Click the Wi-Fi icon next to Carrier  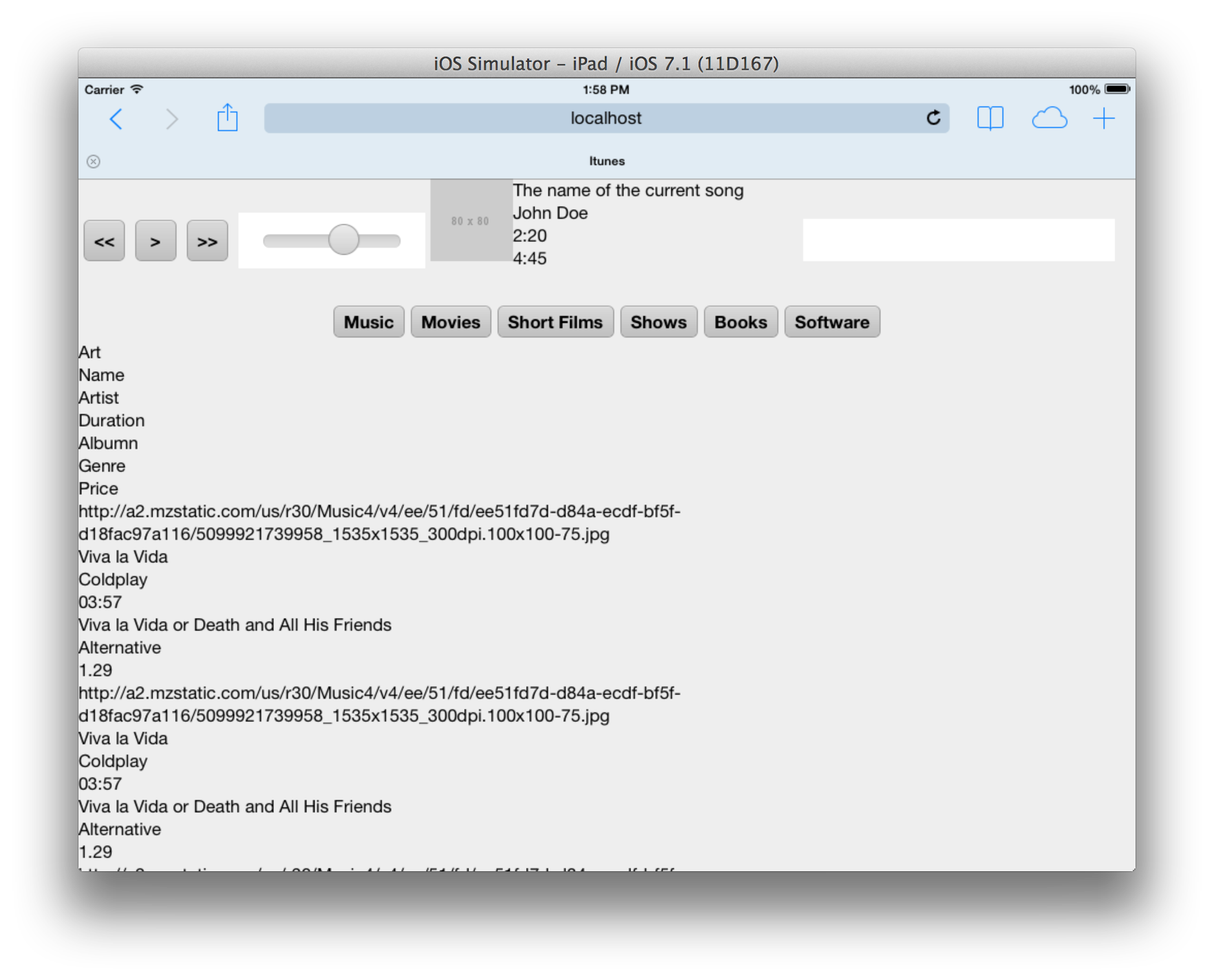point(136,89)
